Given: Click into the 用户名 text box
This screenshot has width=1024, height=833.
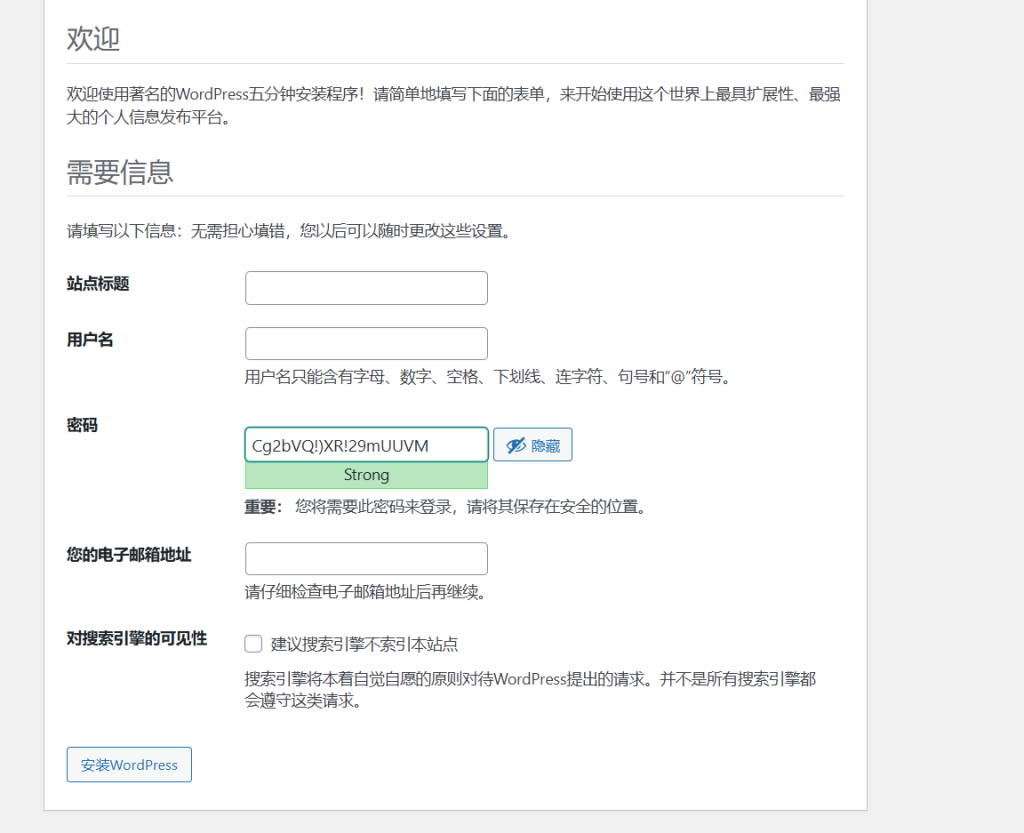Looking at the screenshot, I should (366, 344).
